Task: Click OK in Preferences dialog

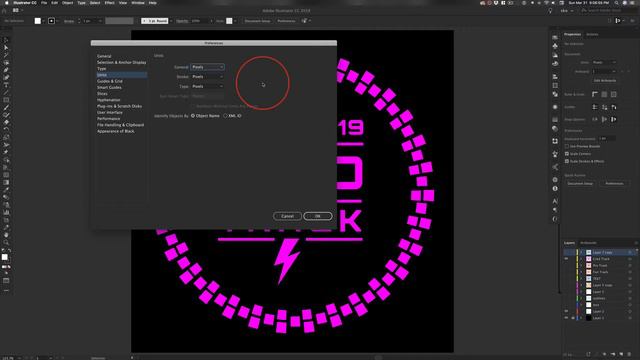Action: click(318, 216)
